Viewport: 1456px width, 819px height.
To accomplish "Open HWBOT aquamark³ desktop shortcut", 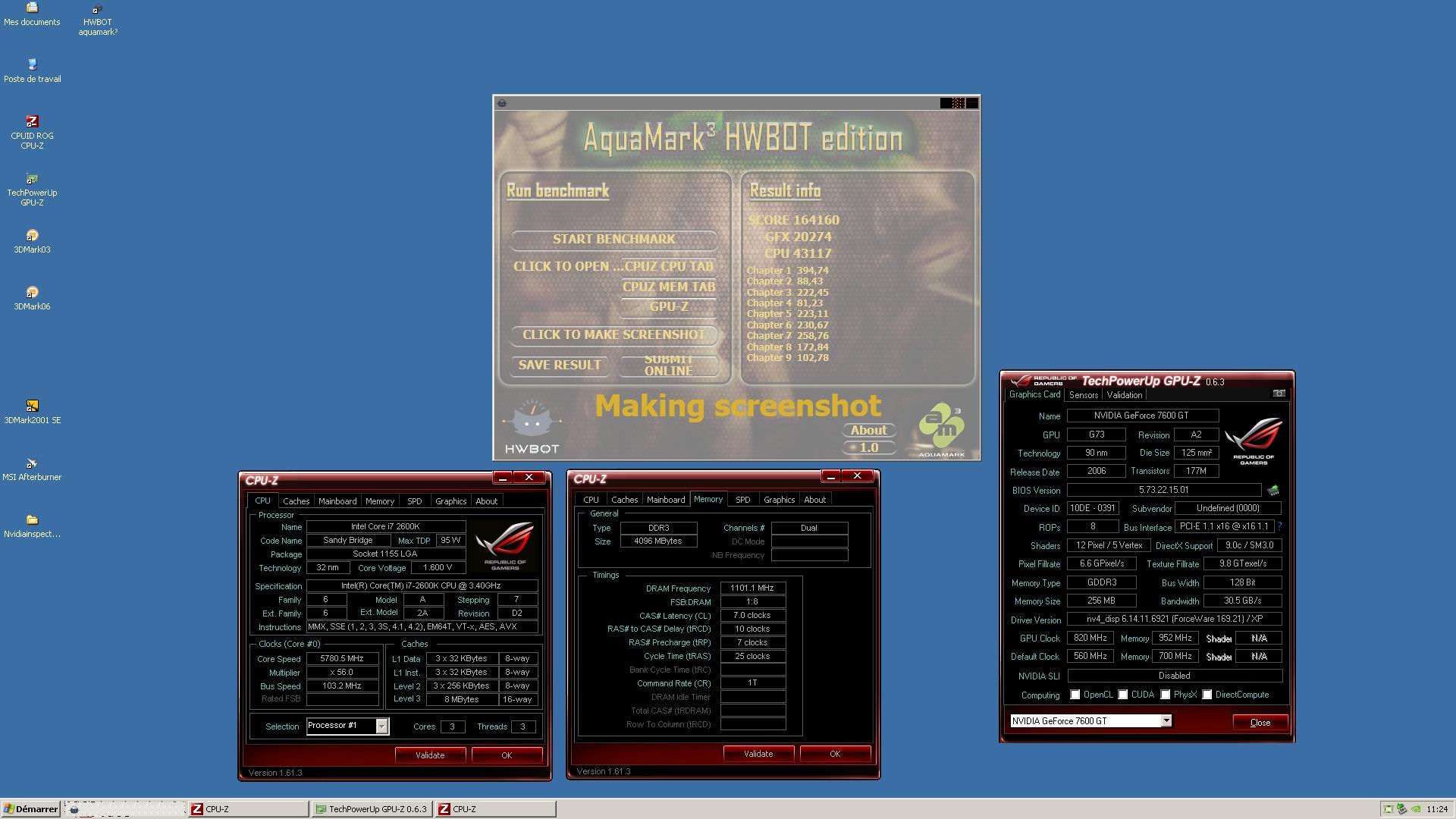I will point(97,20).
